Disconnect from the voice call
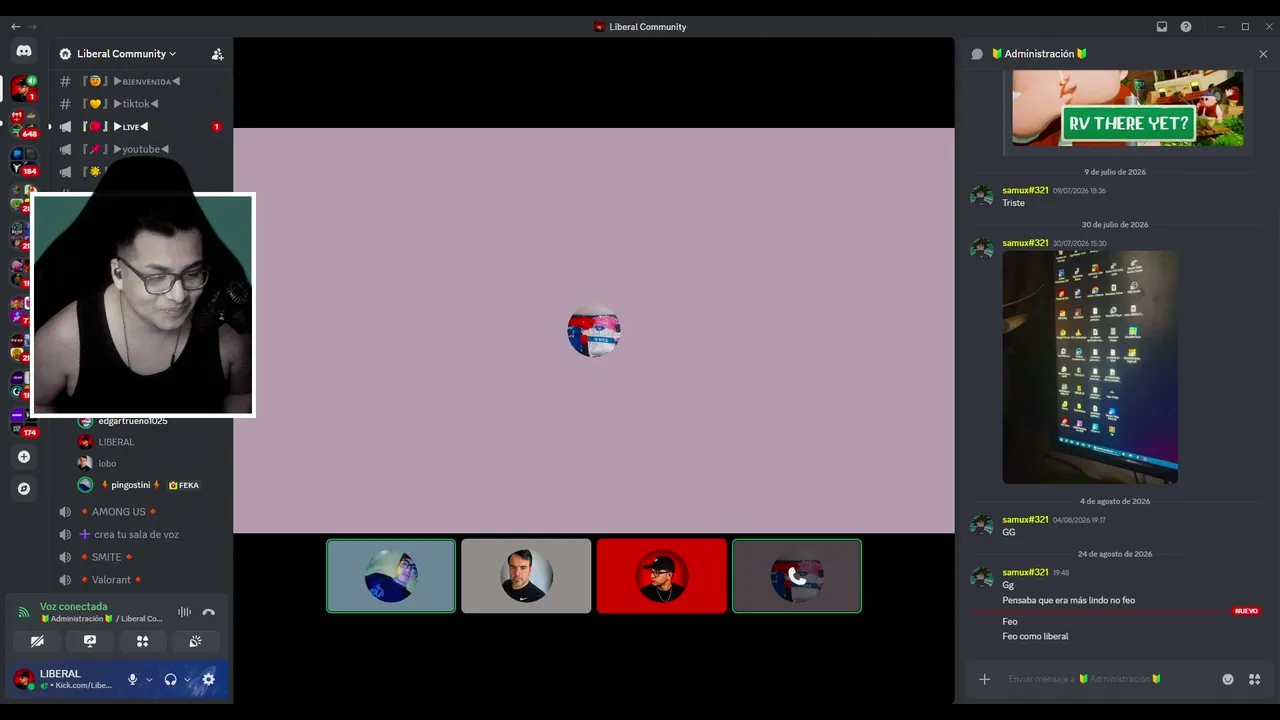 point(208,612)
